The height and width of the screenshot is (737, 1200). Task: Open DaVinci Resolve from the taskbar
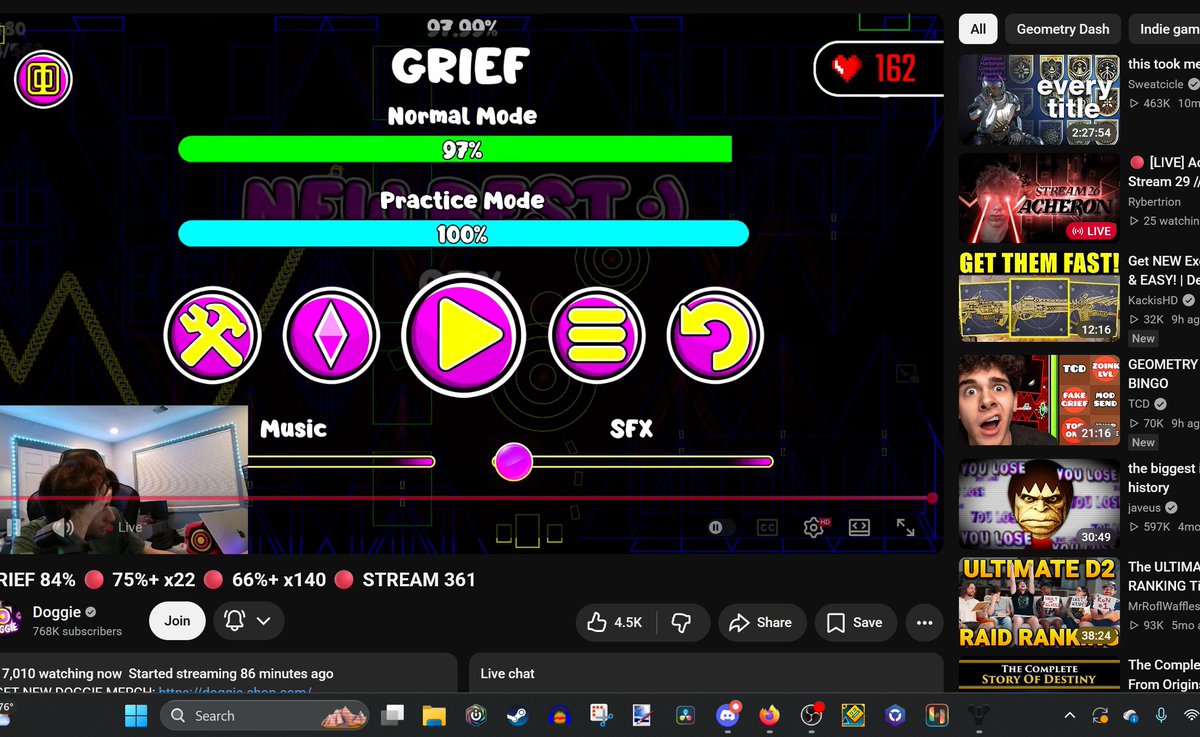coord(684,715)
